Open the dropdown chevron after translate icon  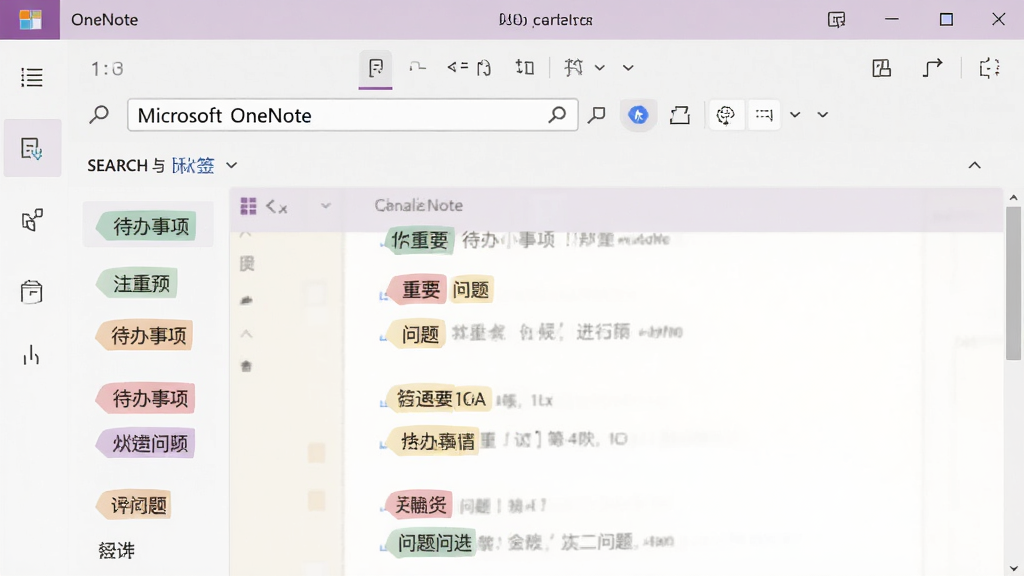point(600,67)
